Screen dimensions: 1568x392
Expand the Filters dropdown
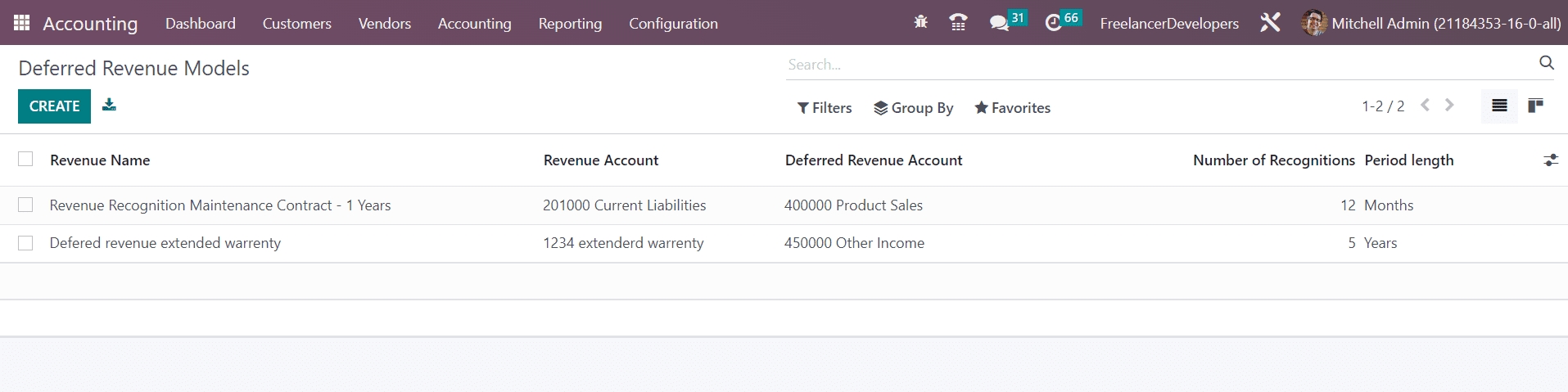click(825, 108)
